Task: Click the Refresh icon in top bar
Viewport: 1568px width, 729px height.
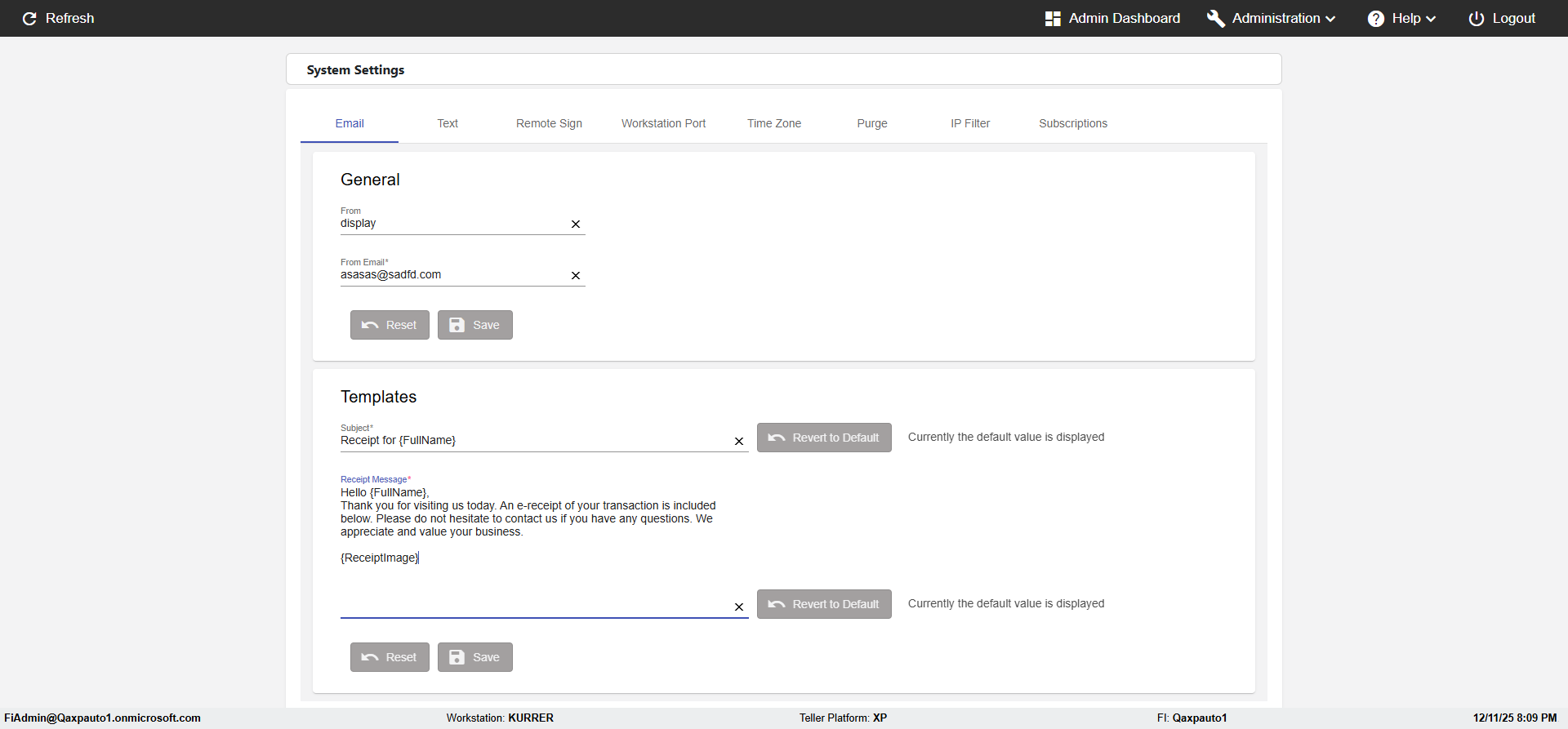Action: click(x=29, y=18)
